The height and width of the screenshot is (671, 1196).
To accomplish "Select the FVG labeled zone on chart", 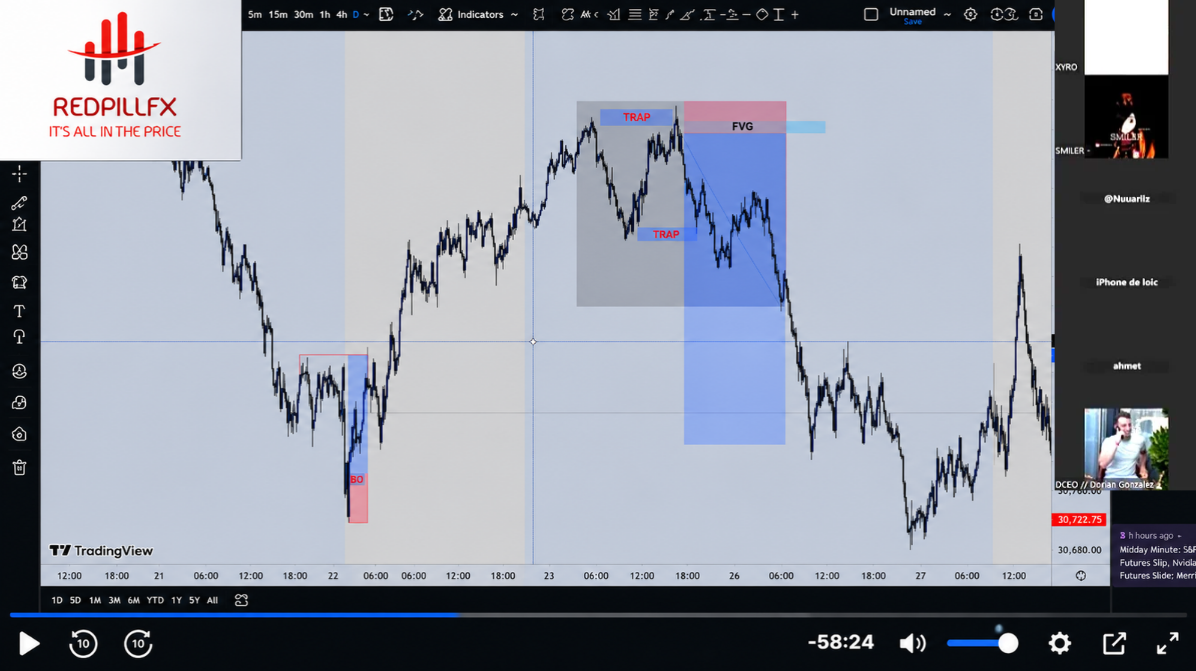I will (x=741, y=127).
